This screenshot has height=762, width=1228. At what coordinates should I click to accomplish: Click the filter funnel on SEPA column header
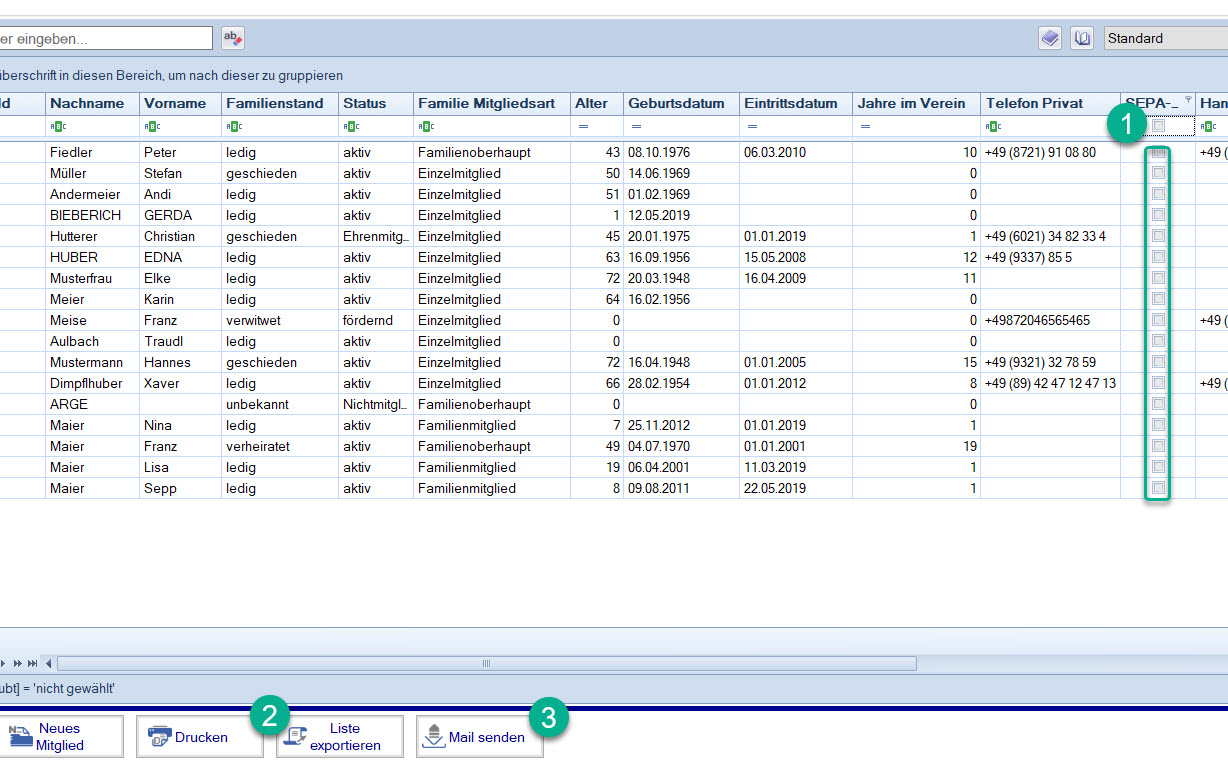(1188, 100)
